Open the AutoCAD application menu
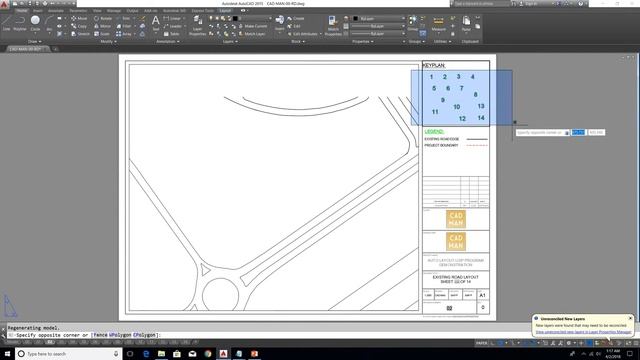Viewport: 640px width, 360px height. 4,4
